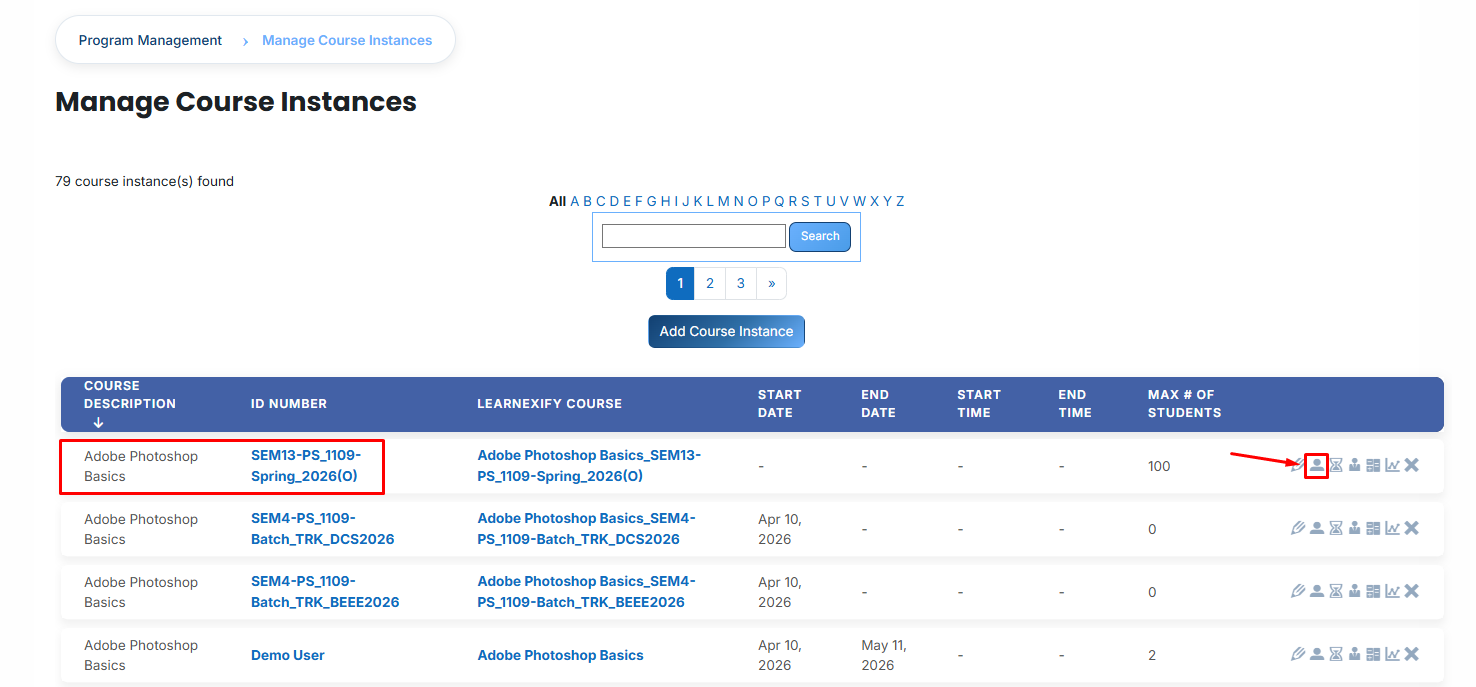Screen dimensions: 1476x687
Task: Open the grid icon for SEM13-PS_1109-Spring_2026(O)
Action: point(1373,465)
